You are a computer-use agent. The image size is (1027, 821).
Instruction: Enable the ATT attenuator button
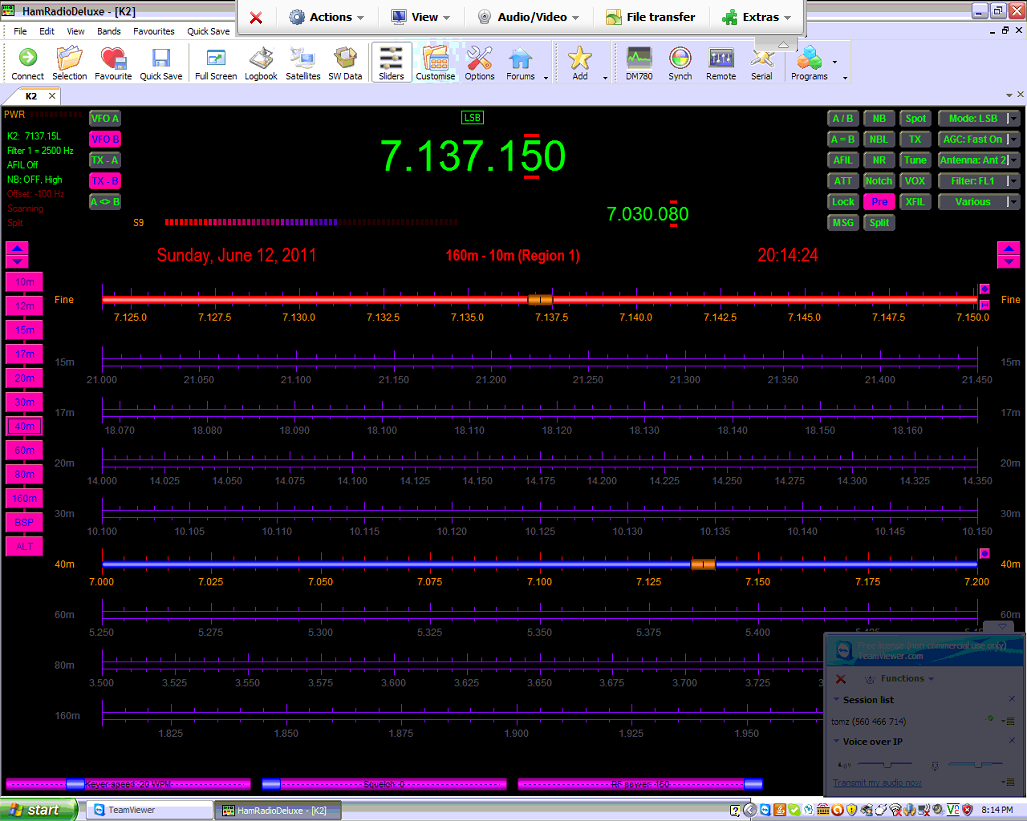pos(843,181)
